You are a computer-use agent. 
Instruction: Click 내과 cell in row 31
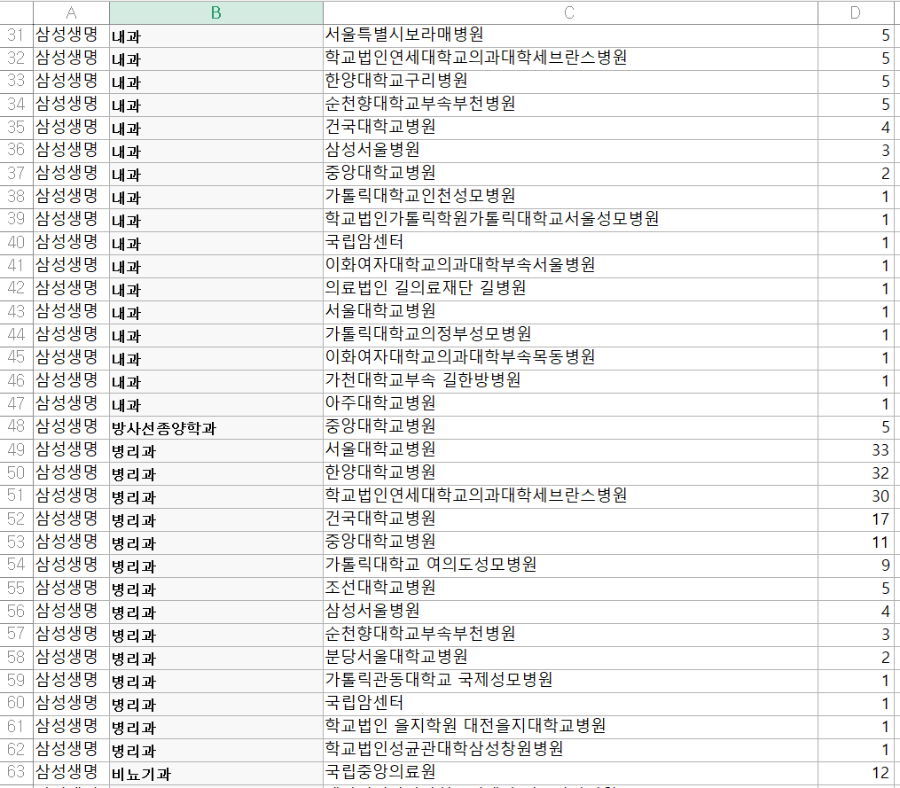(x=216, y=36)
